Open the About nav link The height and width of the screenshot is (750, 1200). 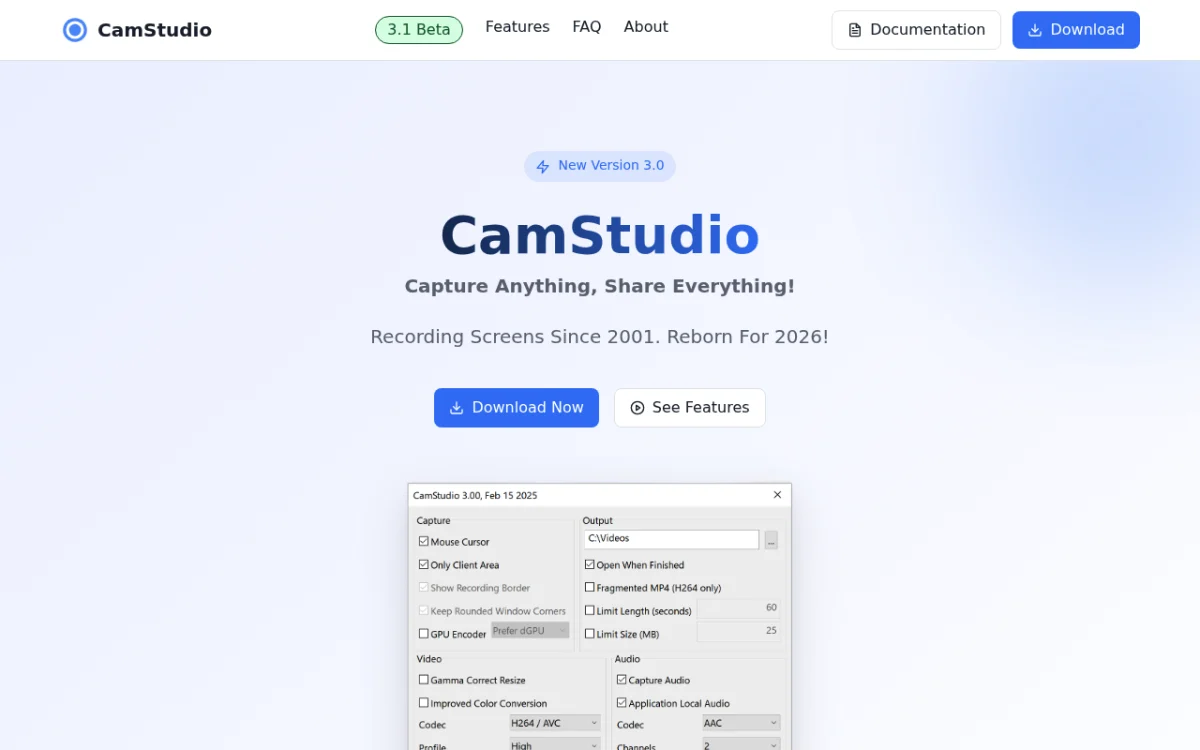pyautogui.click(x=646, y=27)
